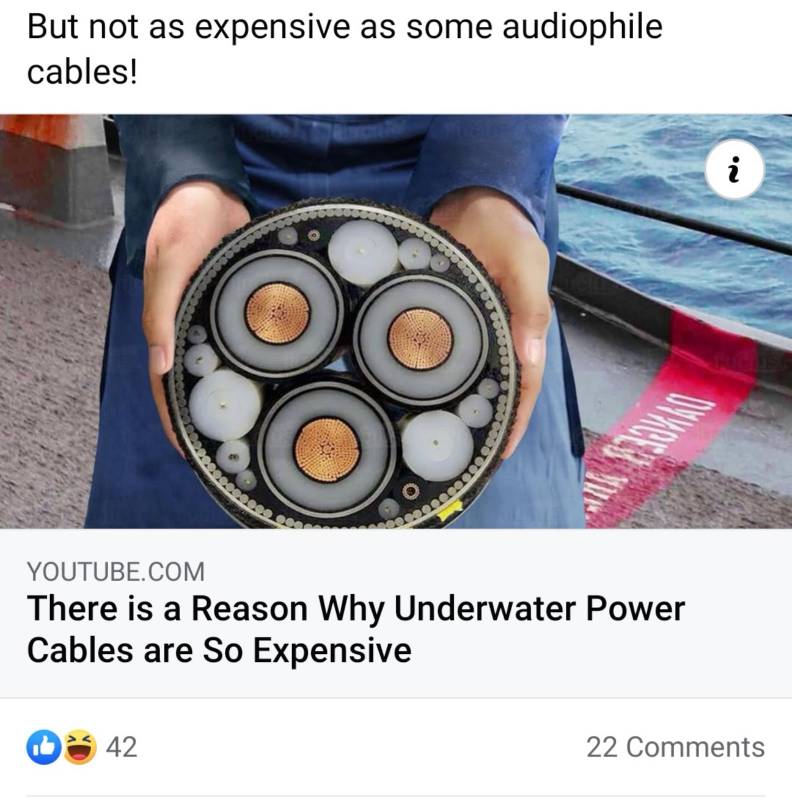Click the right copper conductor in the image
The height and width of the screenshot is (800, 792).
tap(420, 339)
